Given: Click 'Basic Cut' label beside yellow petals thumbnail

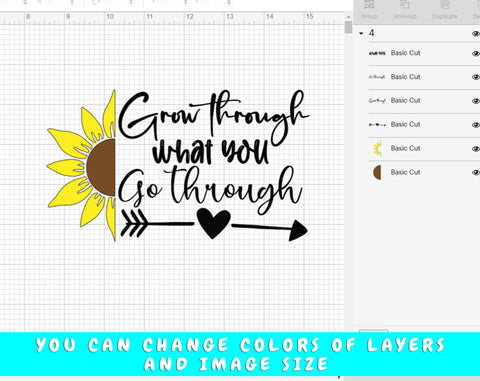Looking at the screenshot, I should click(405, 148).
